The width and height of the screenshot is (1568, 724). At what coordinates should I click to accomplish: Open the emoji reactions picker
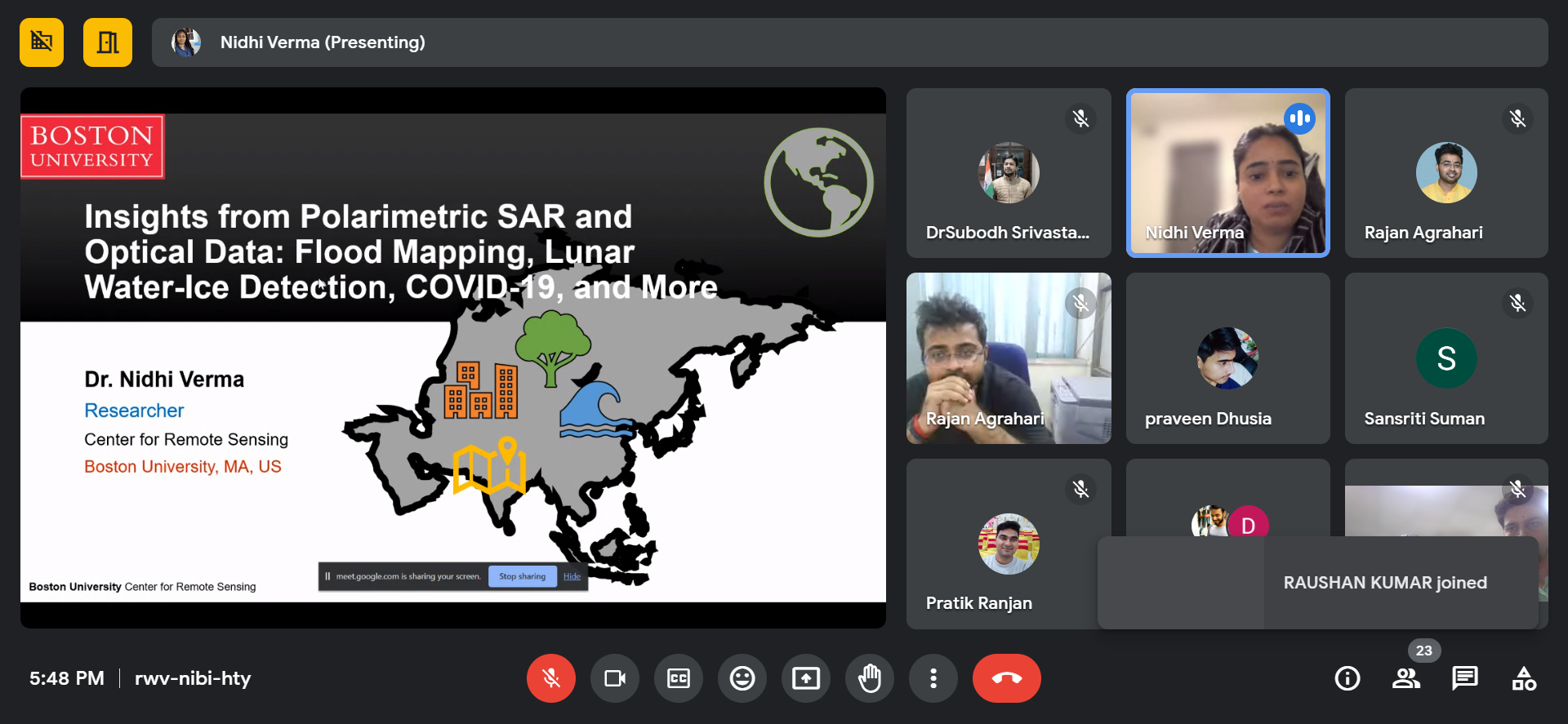742,678
